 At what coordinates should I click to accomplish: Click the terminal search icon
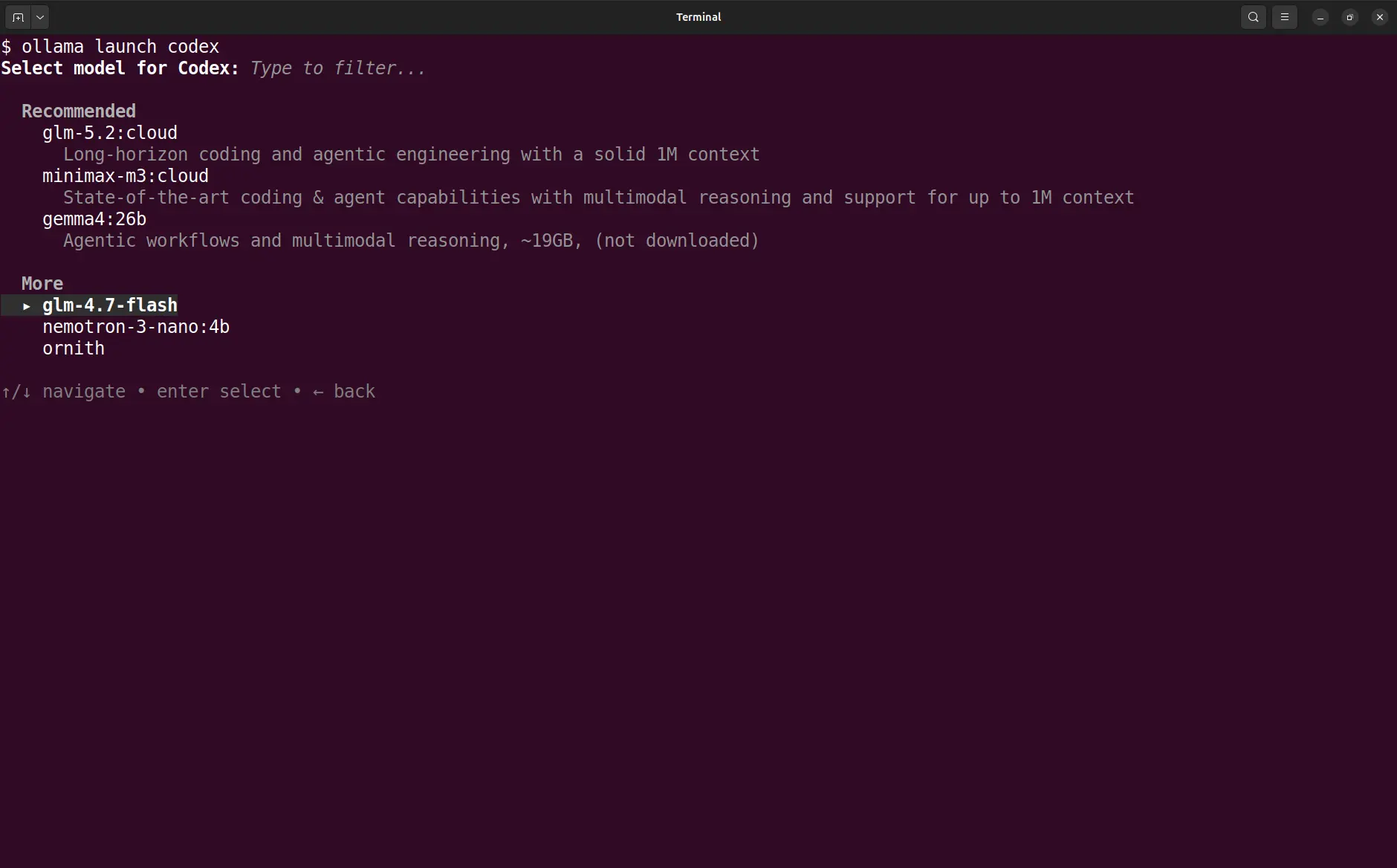tap(1253, 17)
